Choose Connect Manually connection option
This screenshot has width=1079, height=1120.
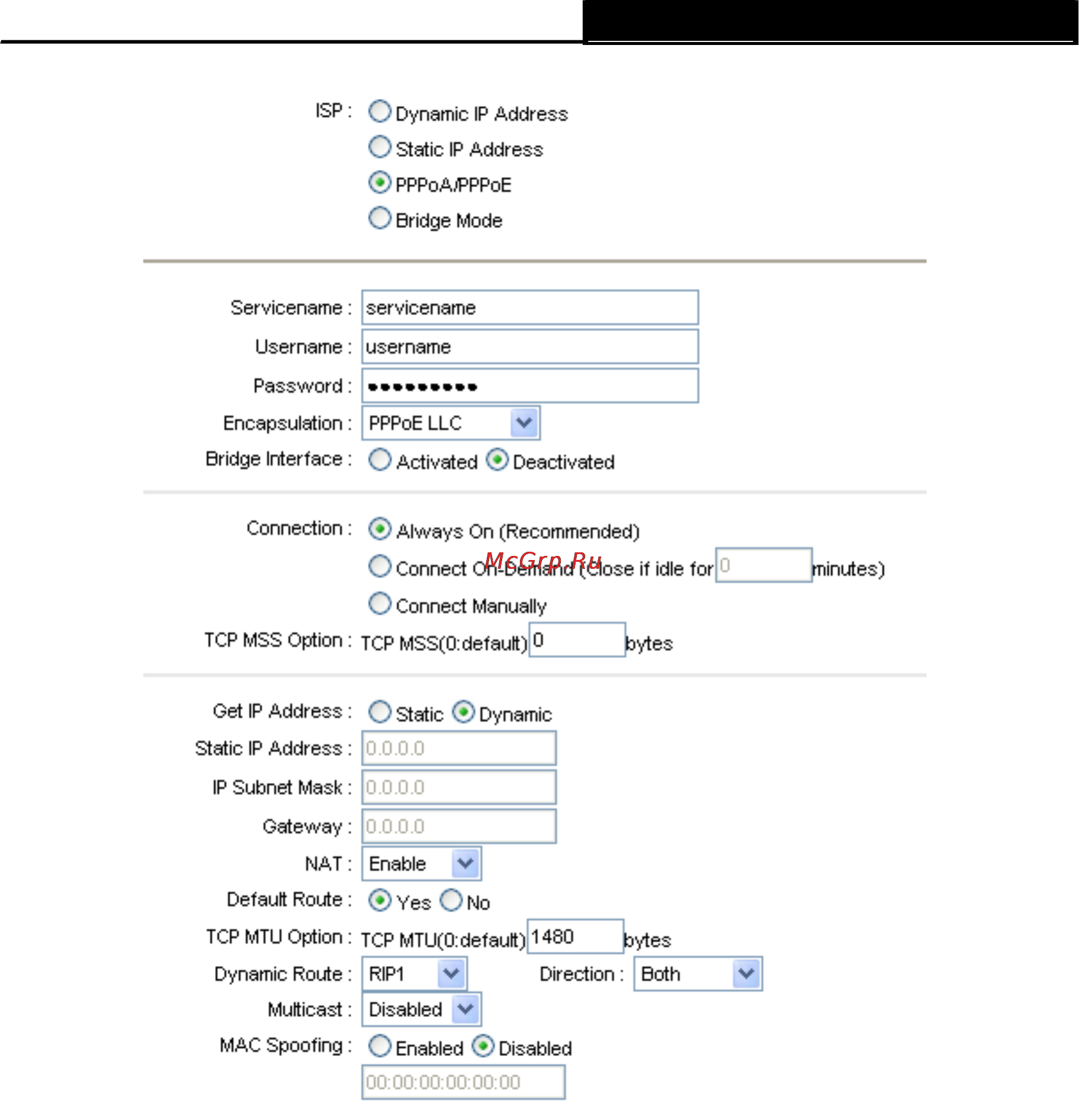tap(380, 604)
